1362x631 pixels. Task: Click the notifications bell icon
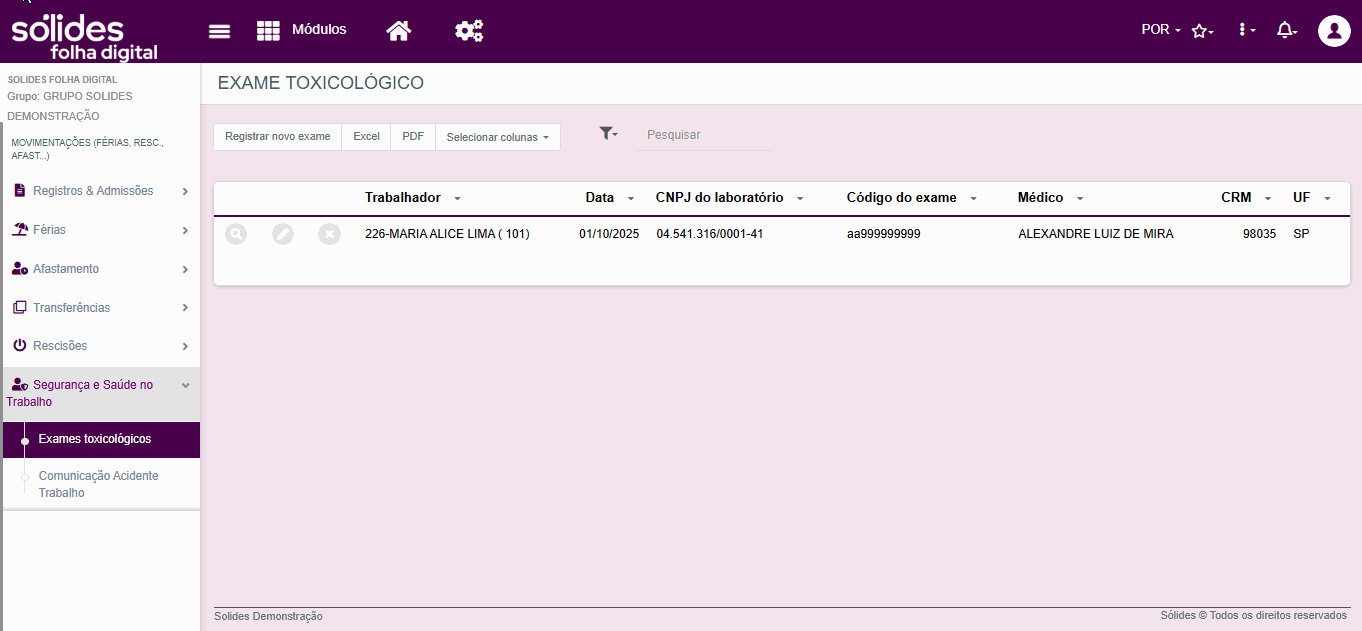(1287, 31)
